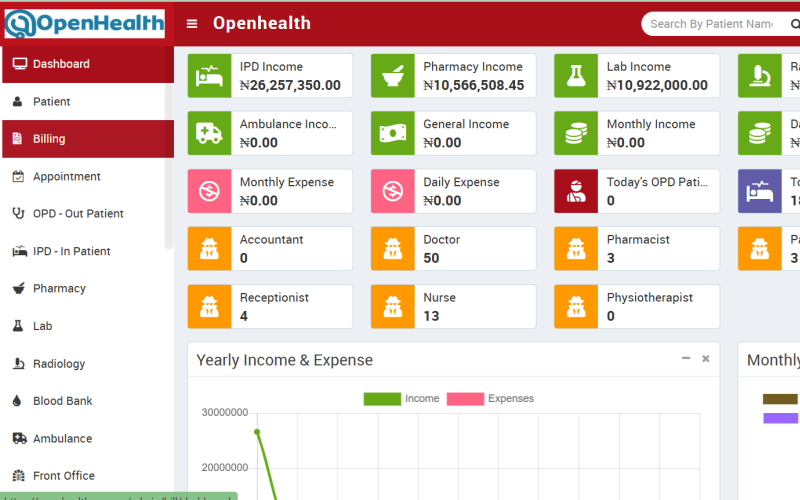Click the Receptionist orange staff icon
The image size is (800, 500).
209,307
